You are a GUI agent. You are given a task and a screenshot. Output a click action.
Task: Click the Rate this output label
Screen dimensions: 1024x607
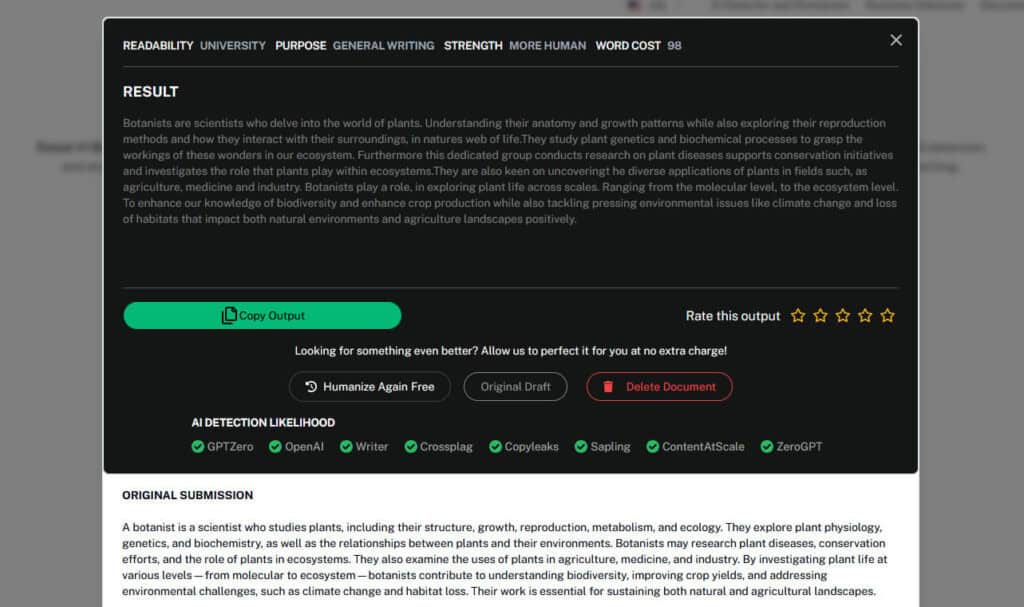pyautogui.click(x=733, y=316)
